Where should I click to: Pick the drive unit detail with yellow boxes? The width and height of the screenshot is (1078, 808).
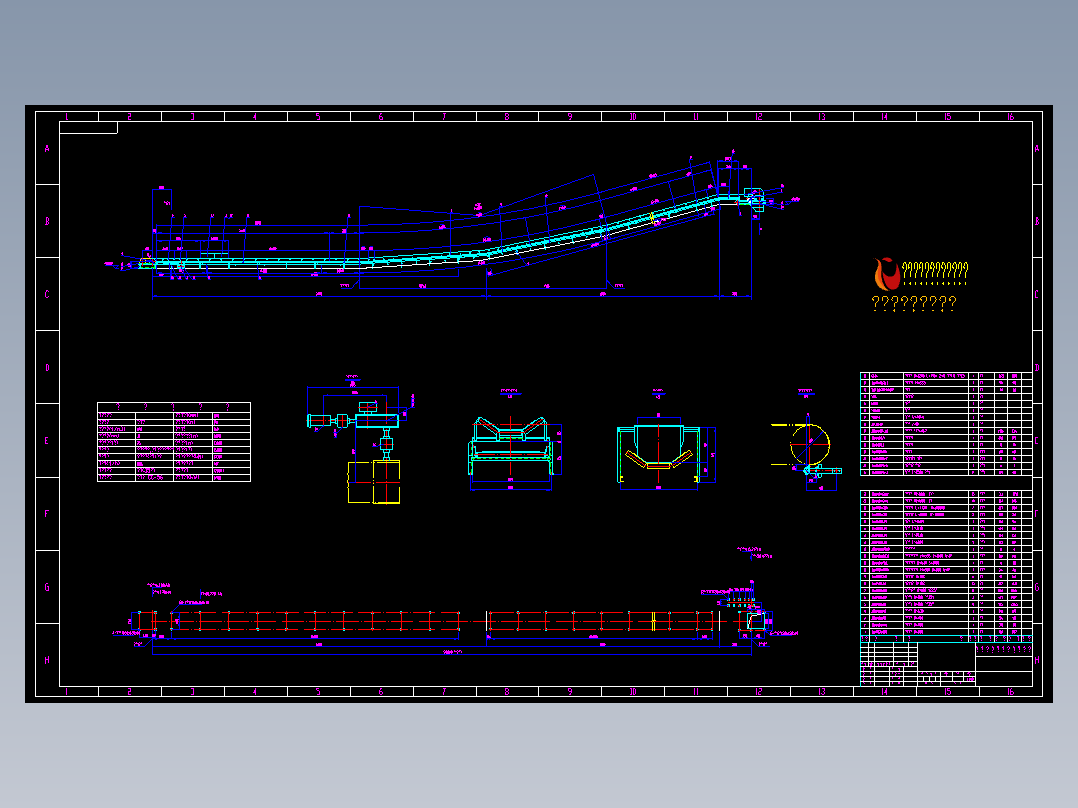pyautogui.click(x=361, y=440)
